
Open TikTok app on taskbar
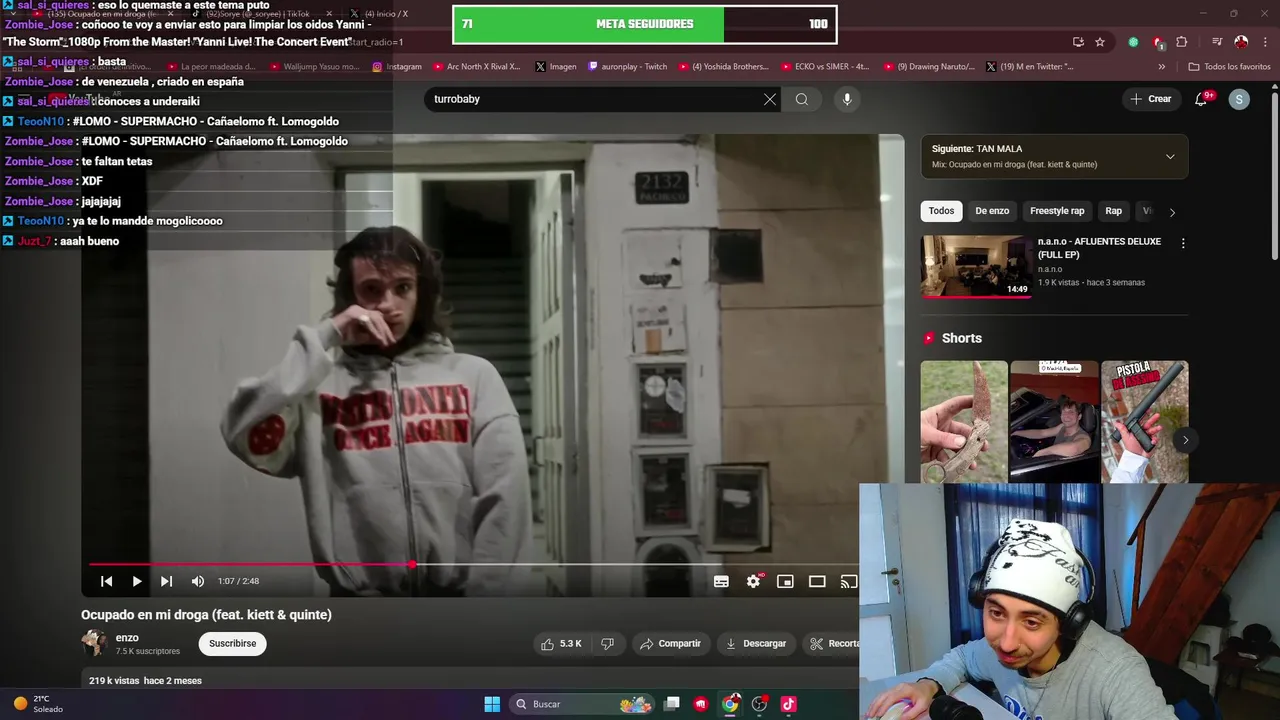[x=788, y=704]
